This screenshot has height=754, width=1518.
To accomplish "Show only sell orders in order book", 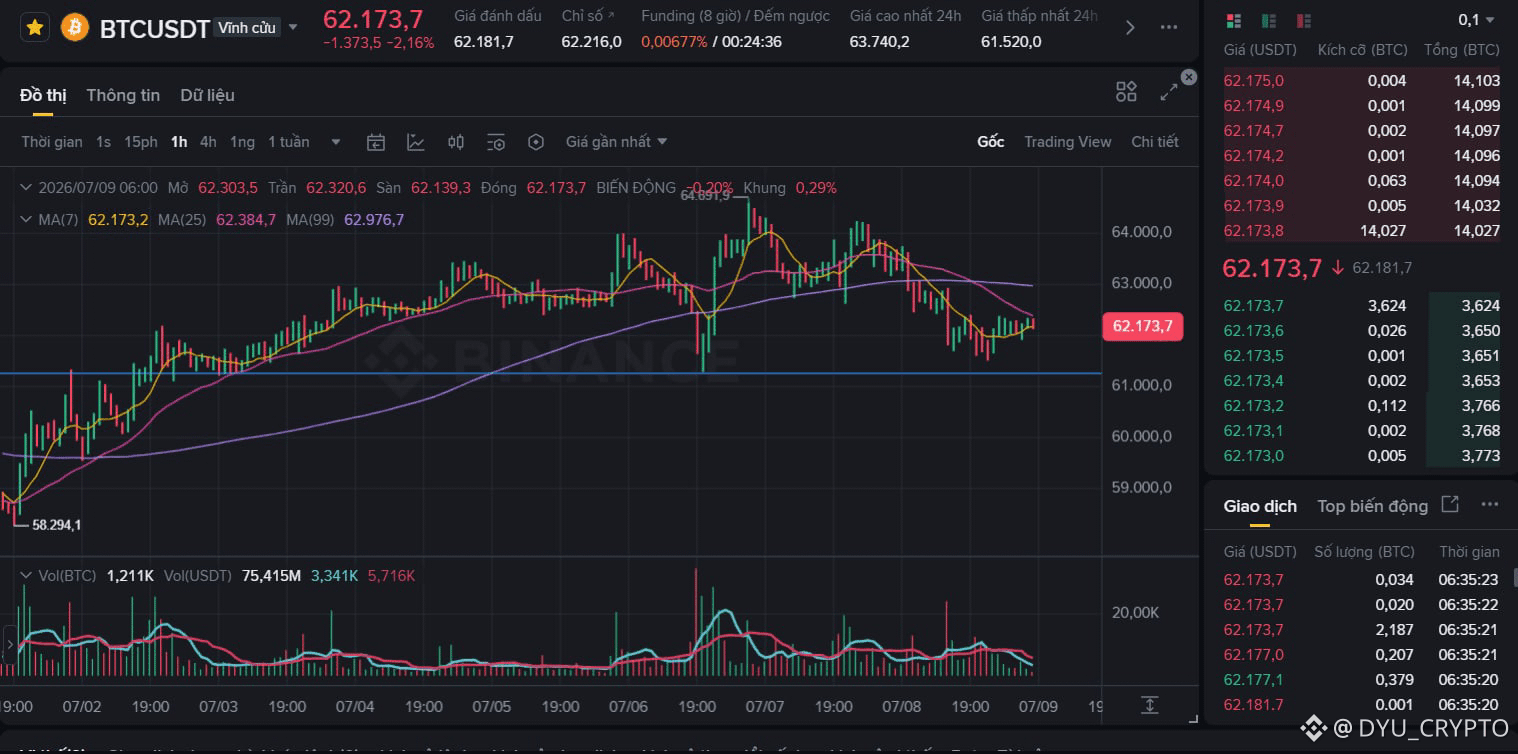I will pos(1303,20).
